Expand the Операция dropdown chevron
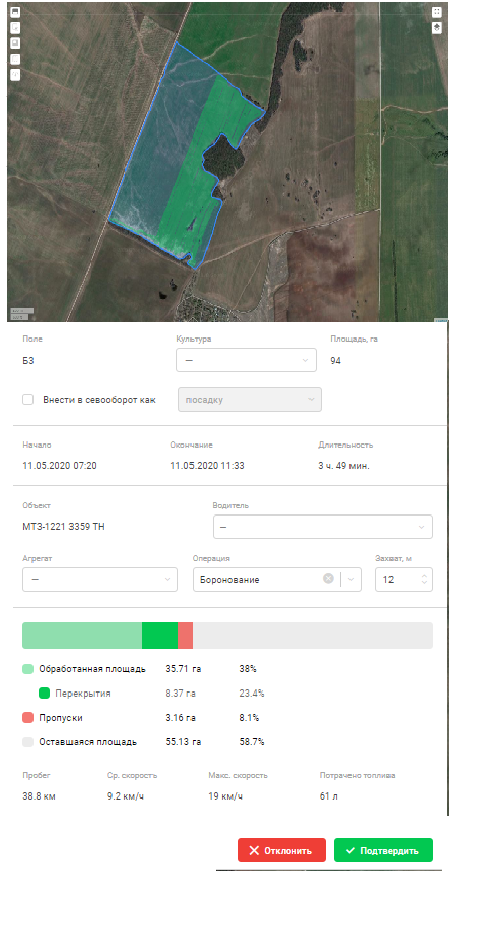The height and width of the screenshot is (925, 484). coord(351,579)
